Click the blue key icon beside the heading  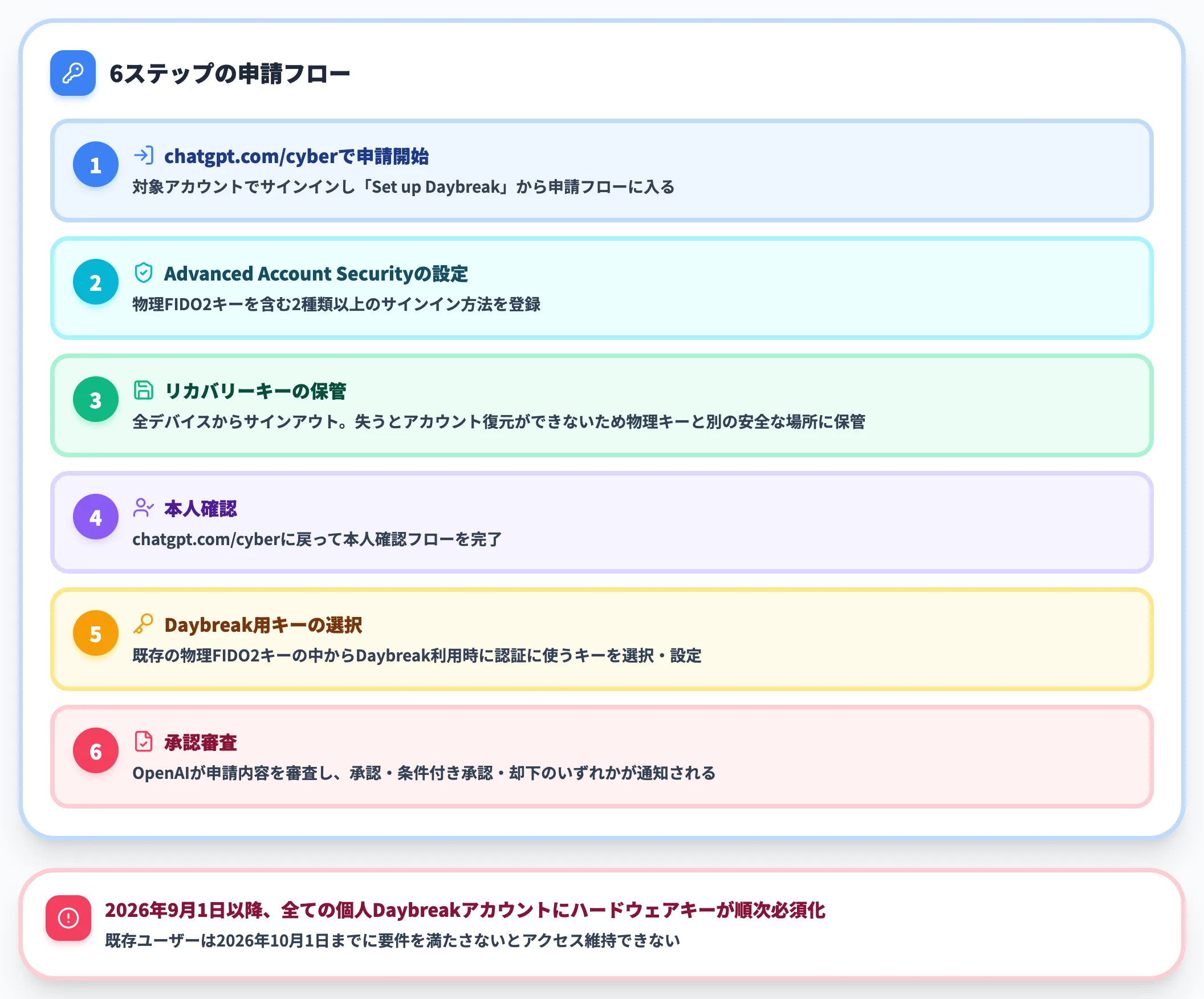point(73,73)
